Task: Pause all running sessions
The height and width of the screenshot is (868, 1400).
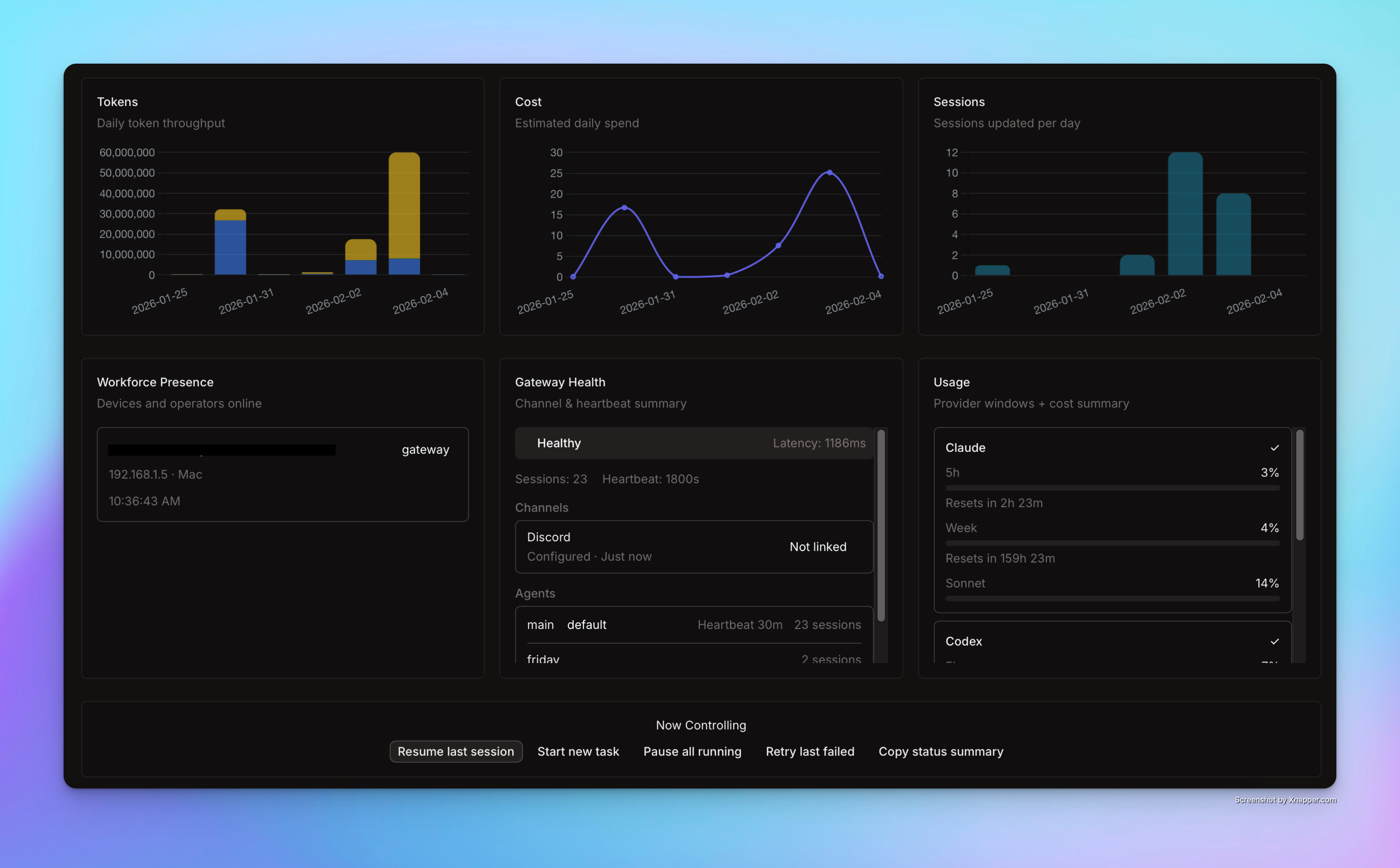Action: tap(692, 751)
